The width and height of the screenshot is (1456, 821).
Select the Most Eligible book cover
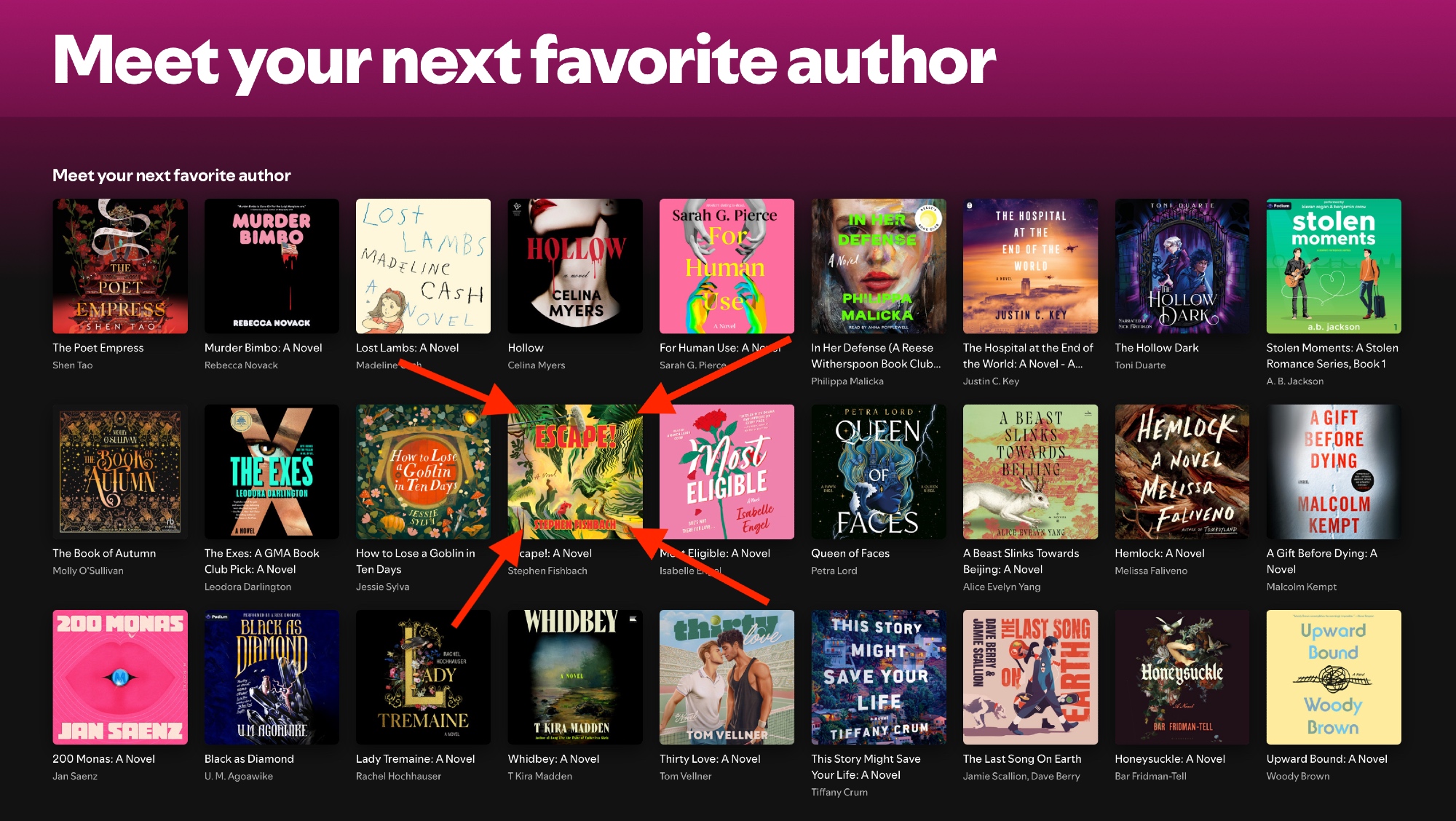point(727,472)
